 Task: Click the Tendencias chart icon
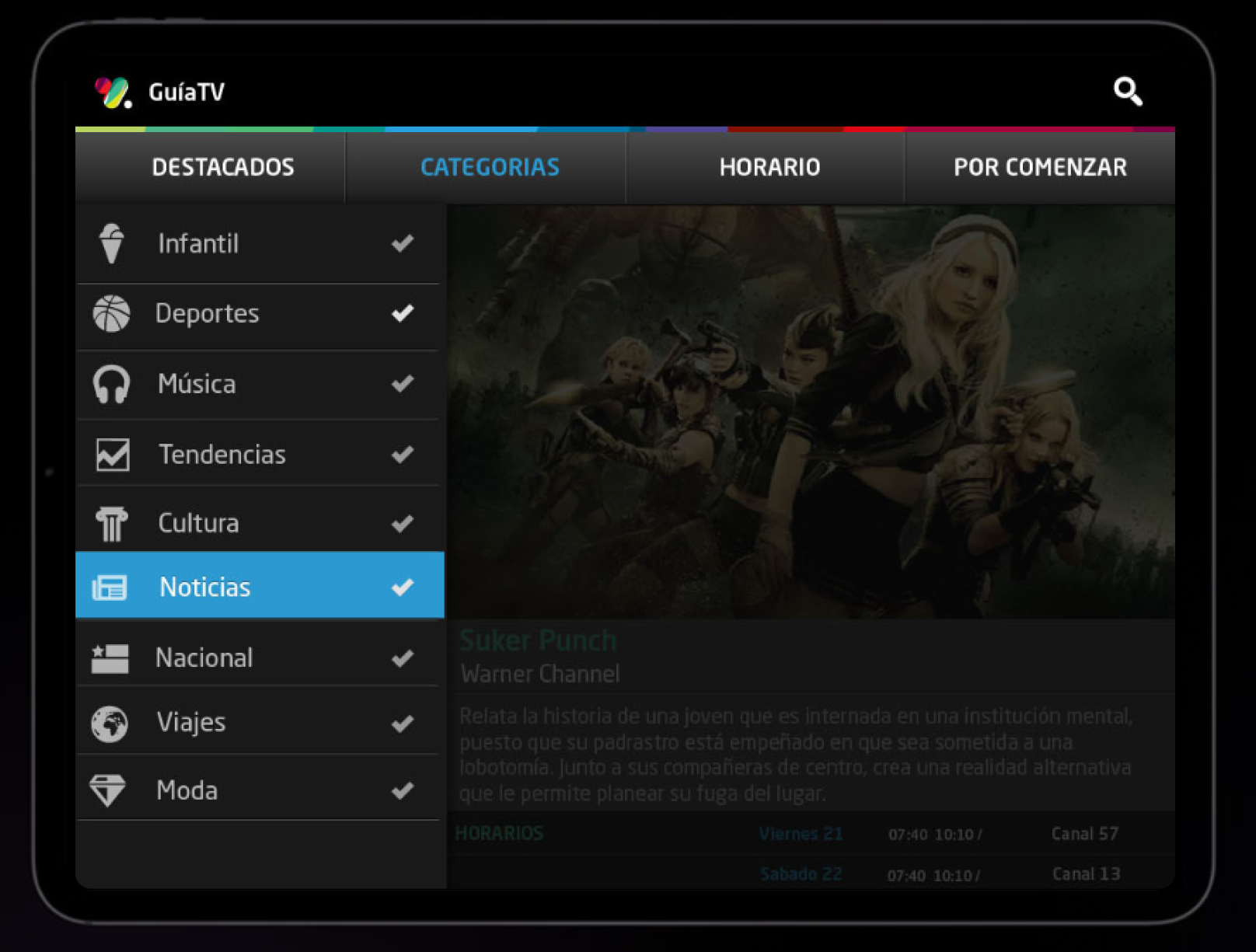[x=112, y=455]
